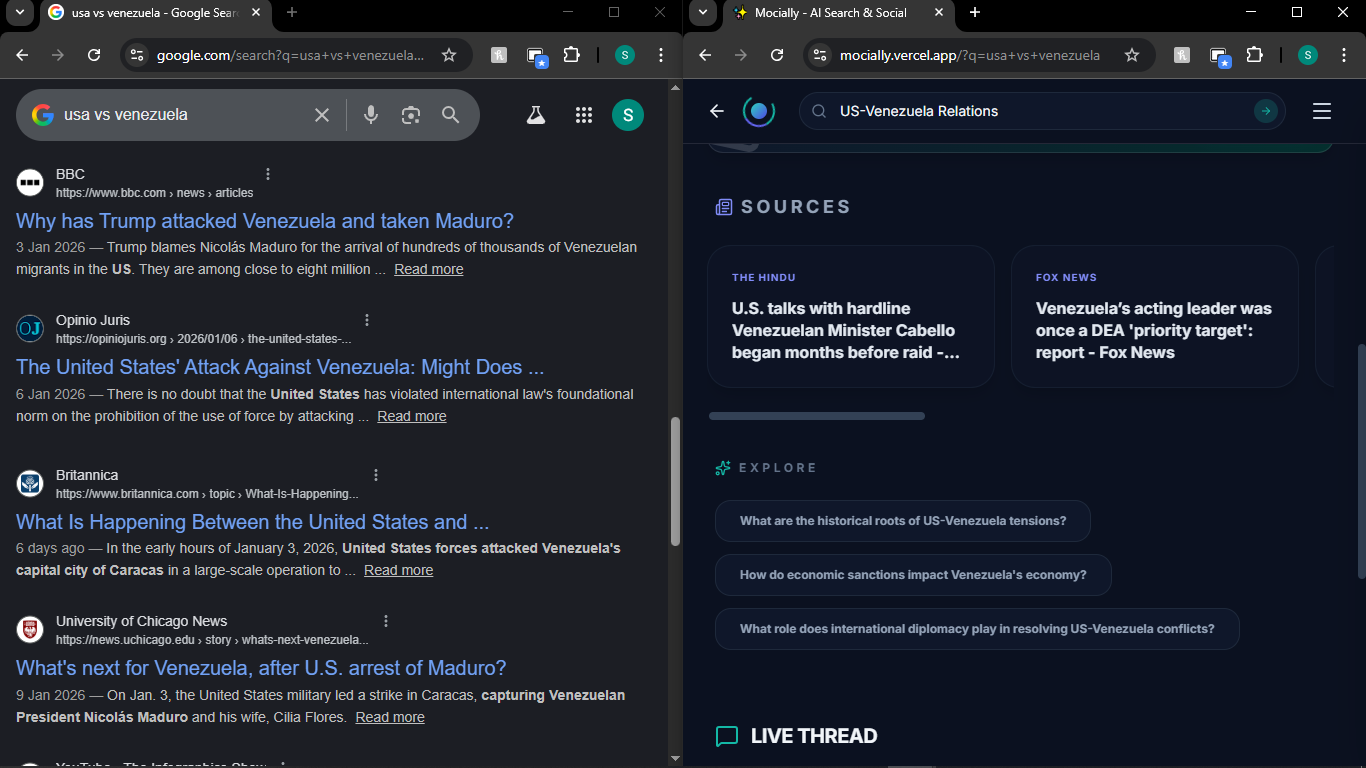Viewport: 1366px width, 768px height.
Task: Click the SOURCES section heading
Action: (796, 207)
